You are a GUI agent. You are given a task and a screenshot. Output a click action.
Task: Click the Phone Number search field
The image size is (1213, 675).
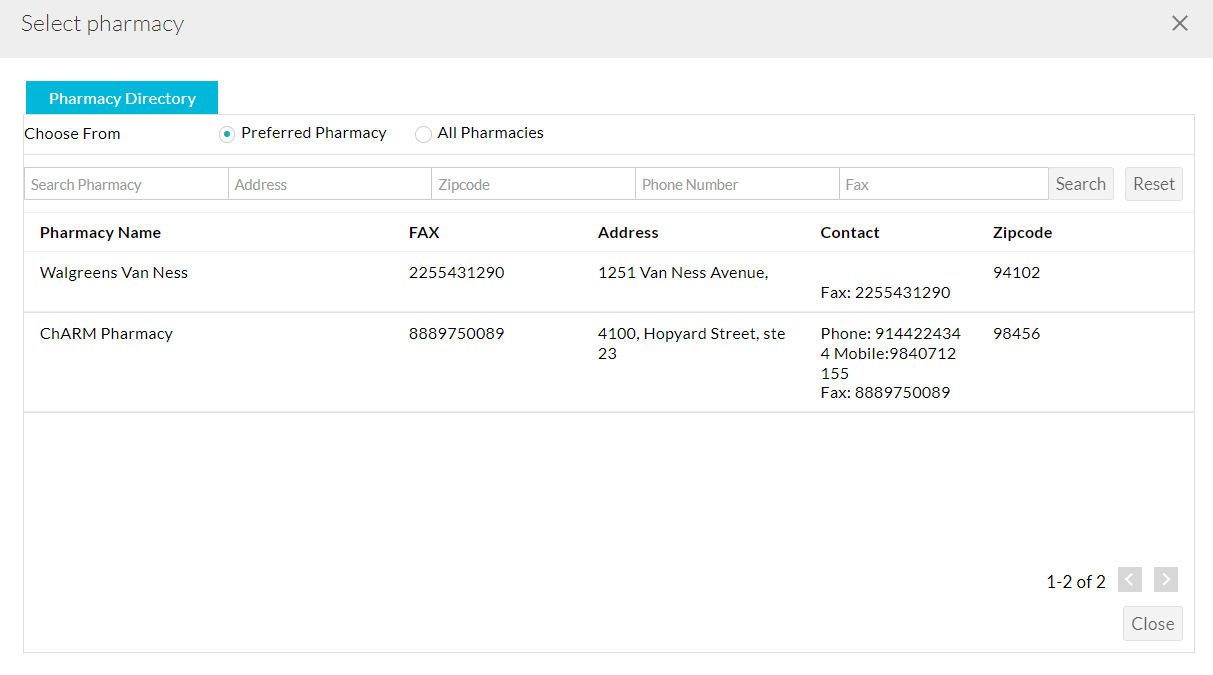(x=737, y=184)
